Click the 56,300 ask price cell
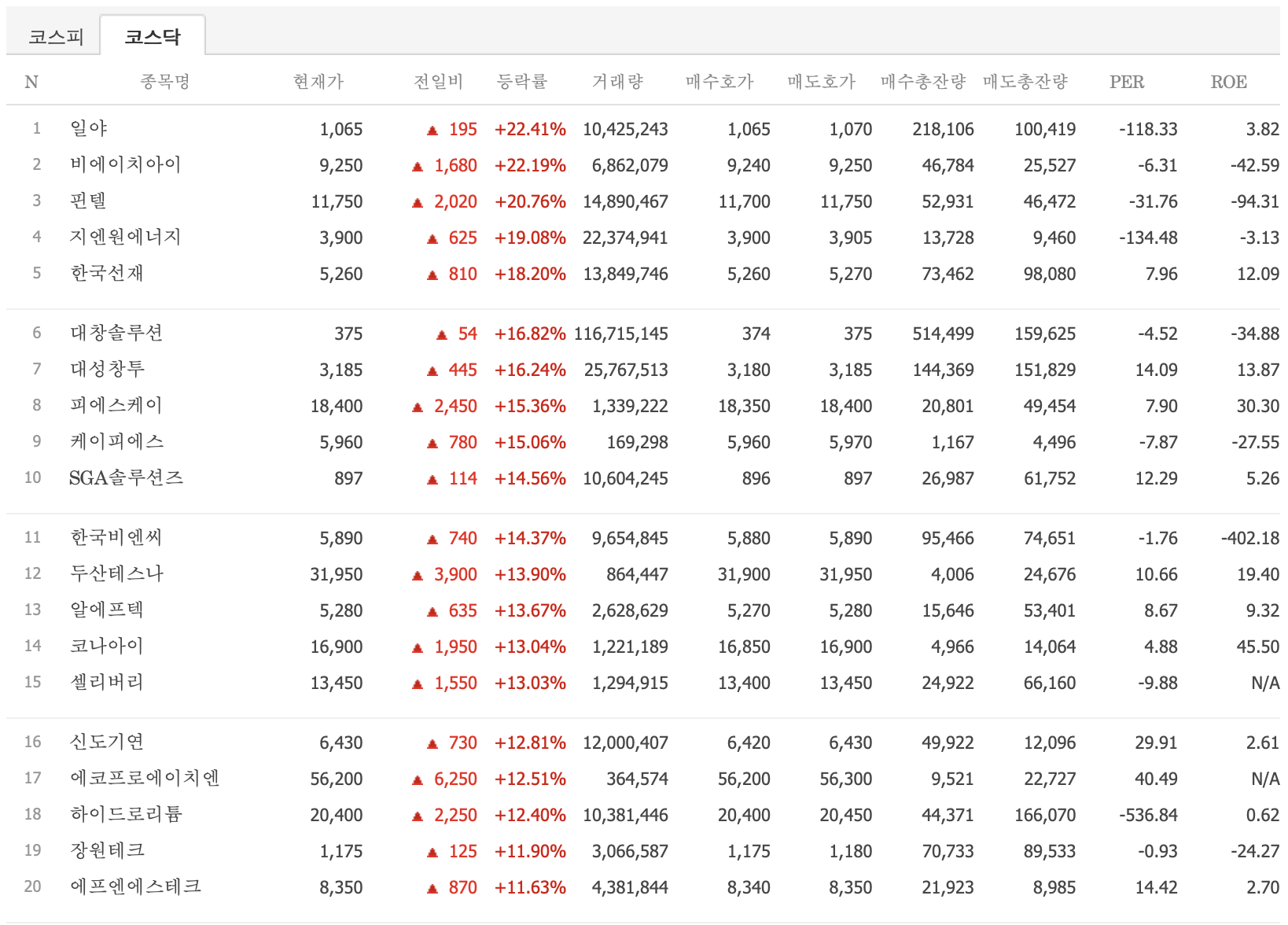The width and height of the screenshot is (1288, 925). [846, 779]
